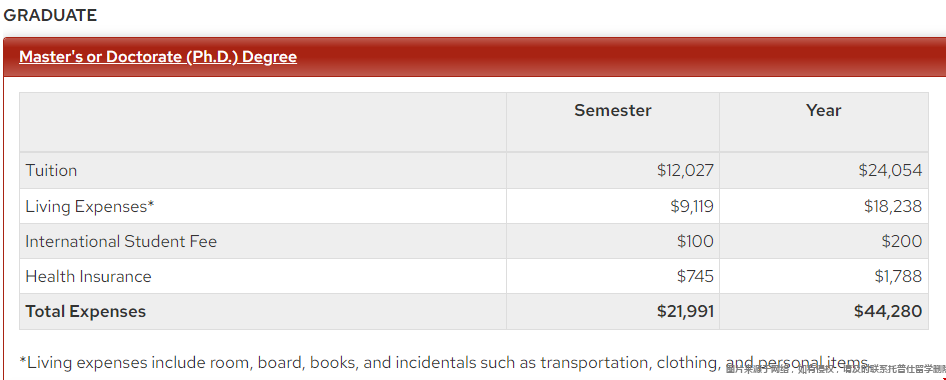This screenshot has width=946, height=380.
Task: Select the $21,991 semester total value
Action: coord(685,311)
